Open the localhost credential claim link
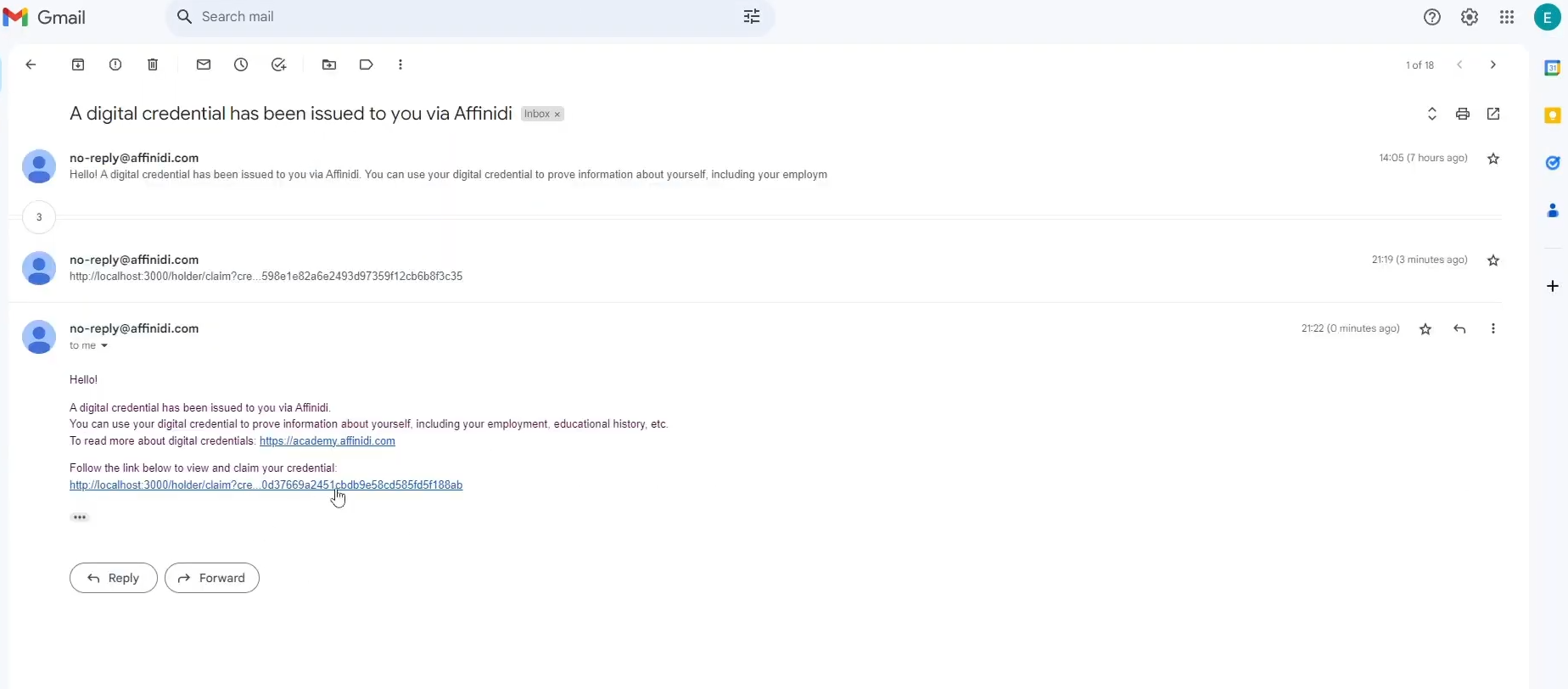1568x689 pixels. tap(266, 485)
